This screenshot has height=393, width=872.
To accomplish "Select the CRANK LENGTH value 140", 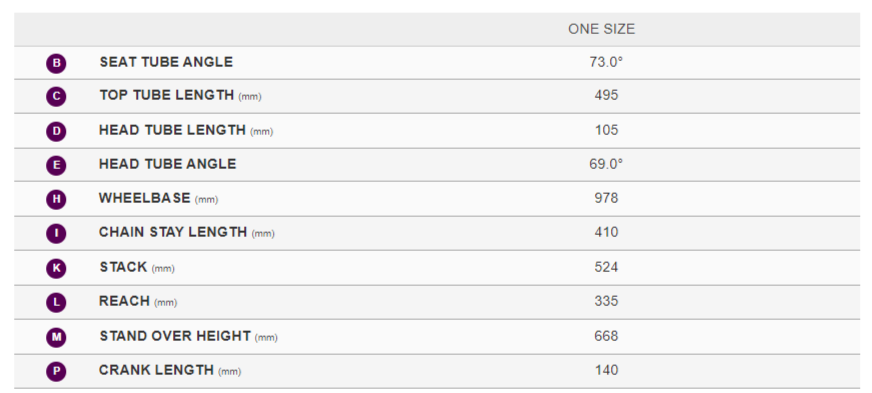I will click(606, 370).
